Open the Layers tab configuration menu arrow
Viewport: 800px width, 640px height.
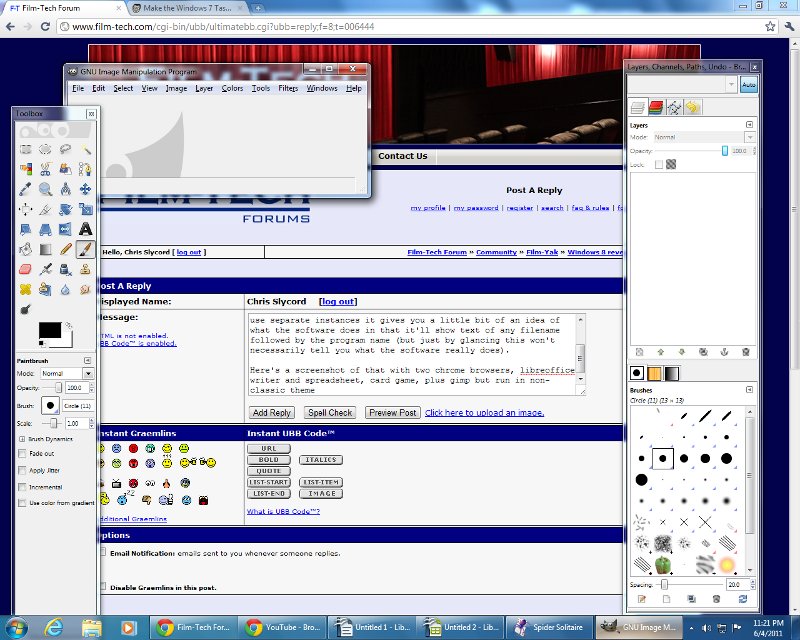click(749, 125)
